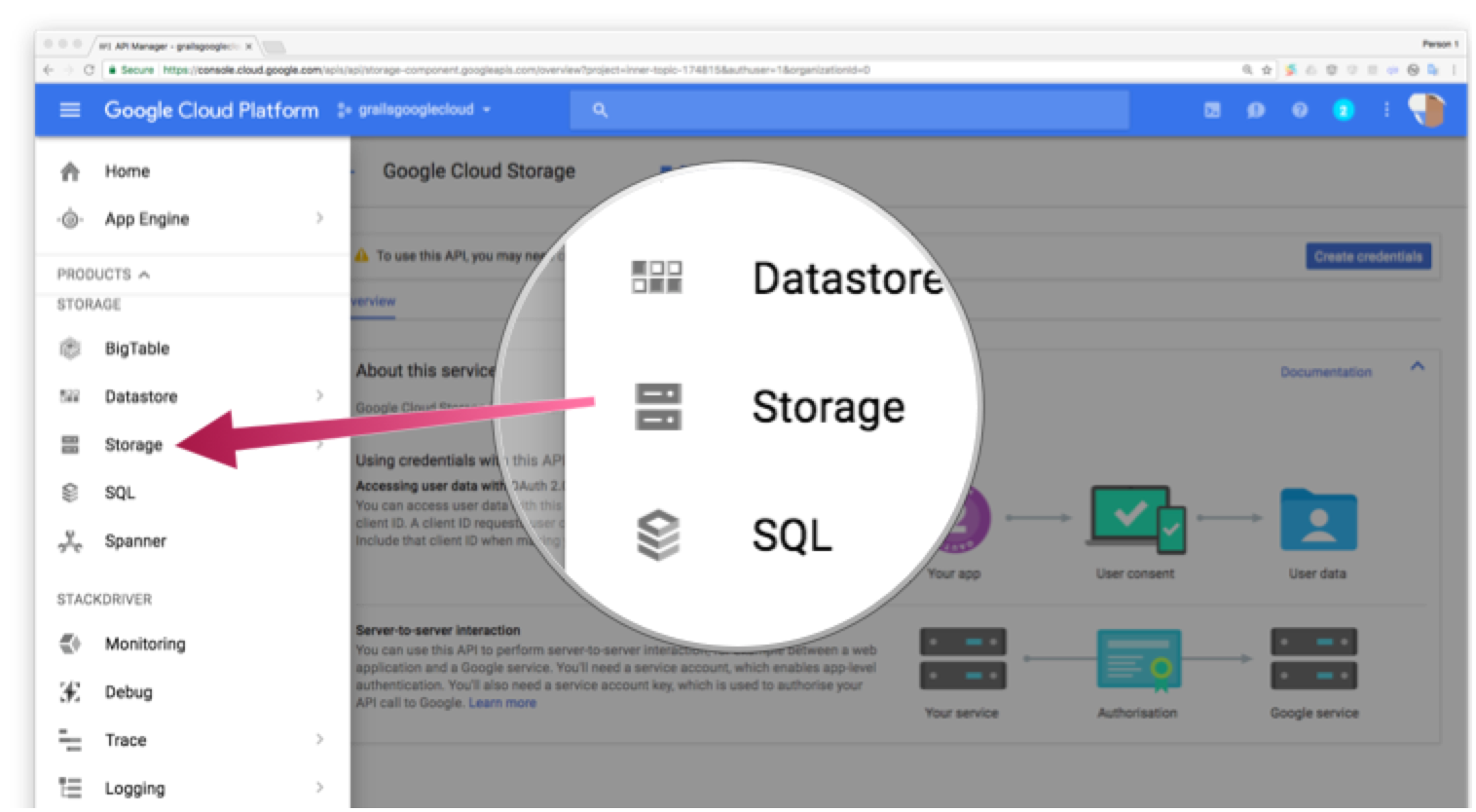This screenshot has width=1476, height=812.
Task: Open the grailsgooglecloud project dropdown
Action: (415, 110)
